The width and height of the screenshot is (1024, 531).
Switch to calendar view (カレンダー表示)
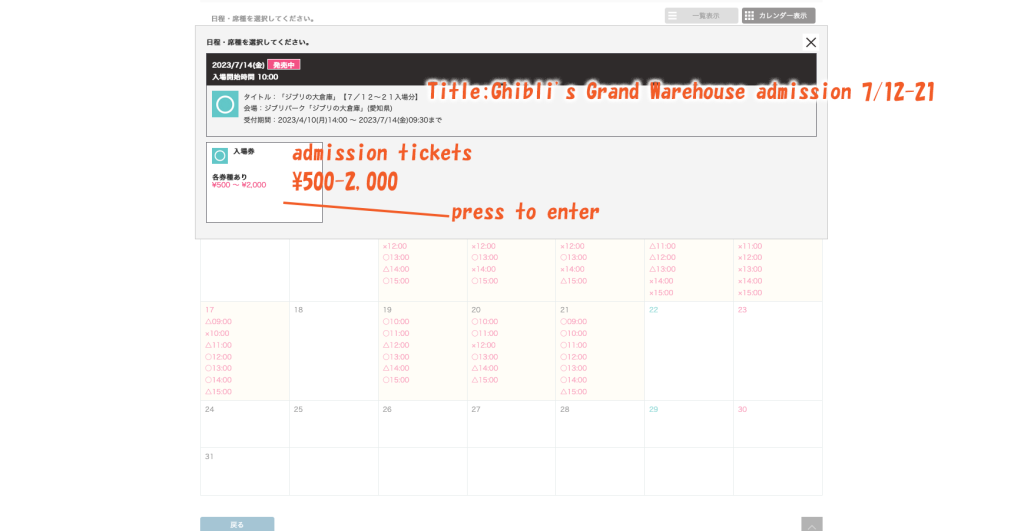(778, 16)
